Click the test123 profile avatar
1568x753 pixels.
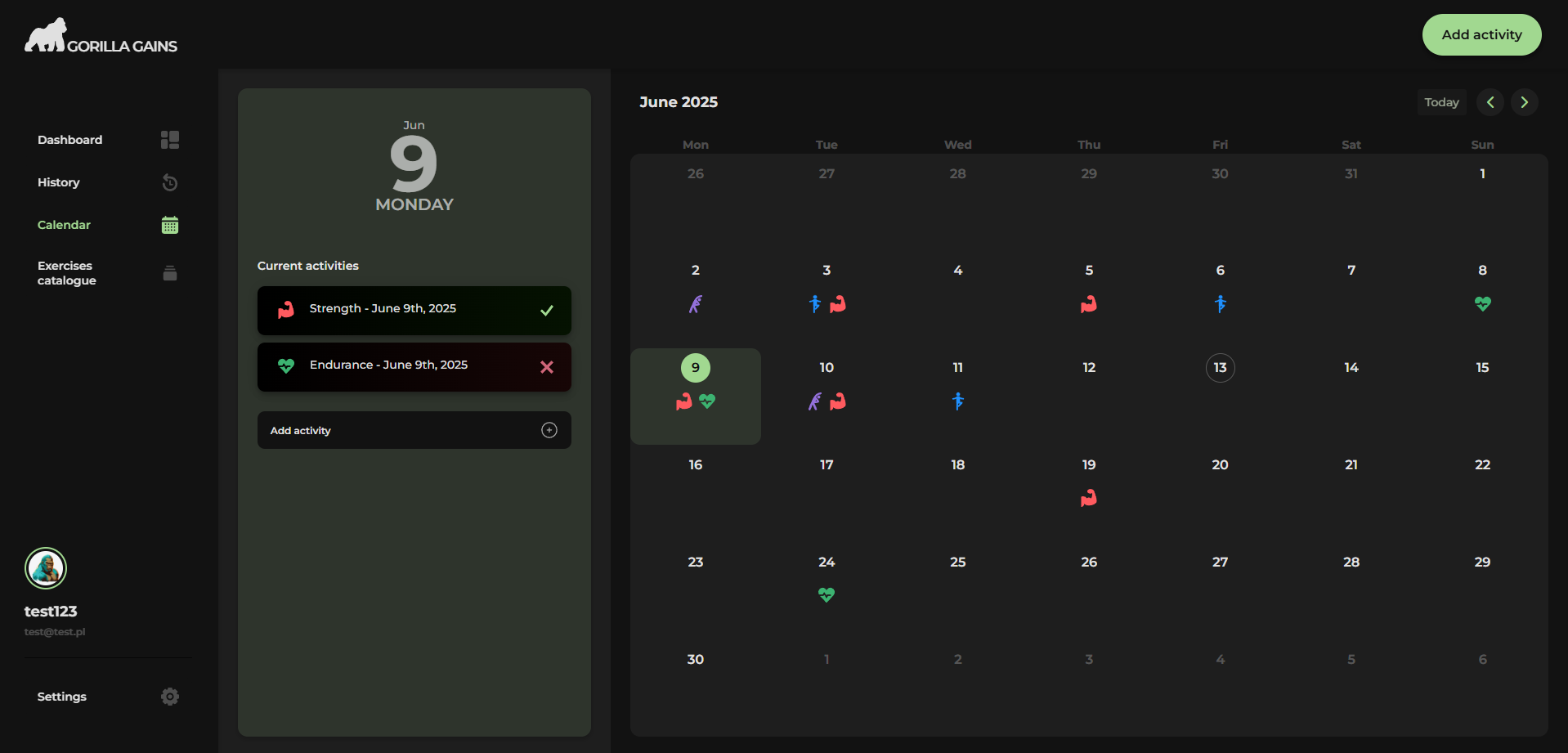[46, 568]
